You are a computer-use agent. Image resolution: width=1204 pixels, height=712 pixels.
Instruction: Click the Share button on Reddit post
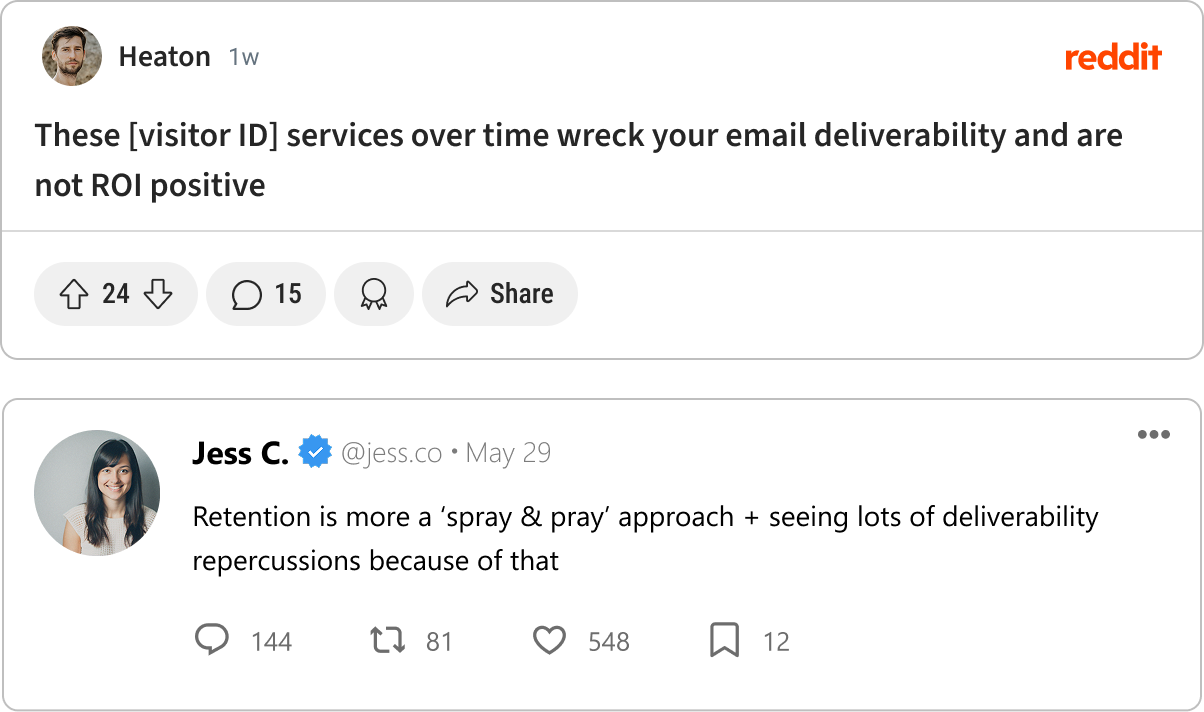499,294
